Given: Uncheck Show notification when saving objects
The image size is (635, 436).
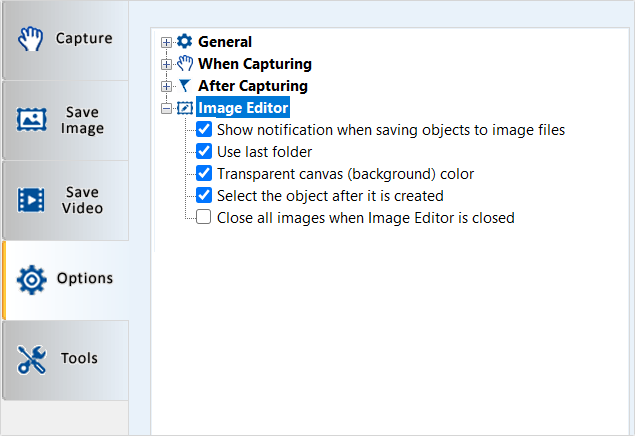Looking at the screenshot, I should point(204,130).
